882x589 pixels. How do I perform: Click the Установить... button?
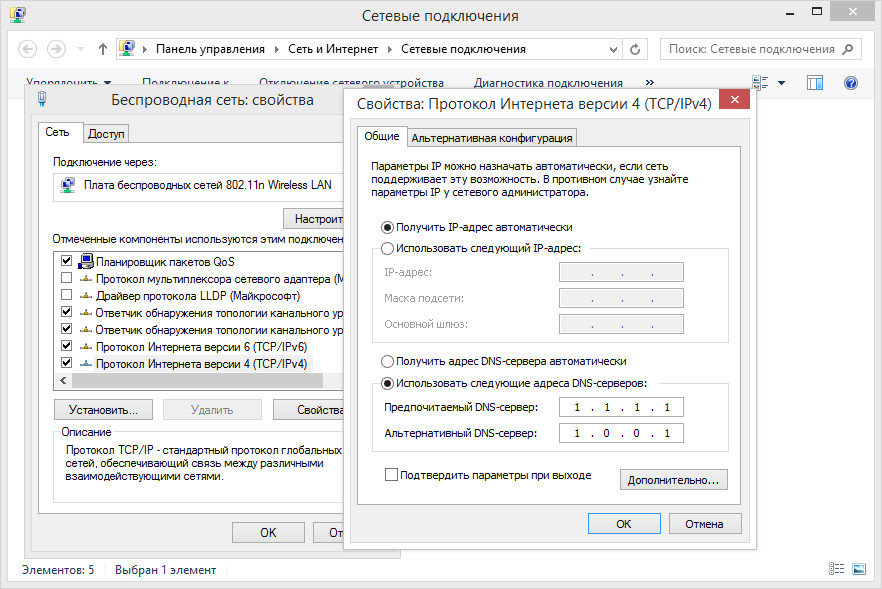coord(104,410)
